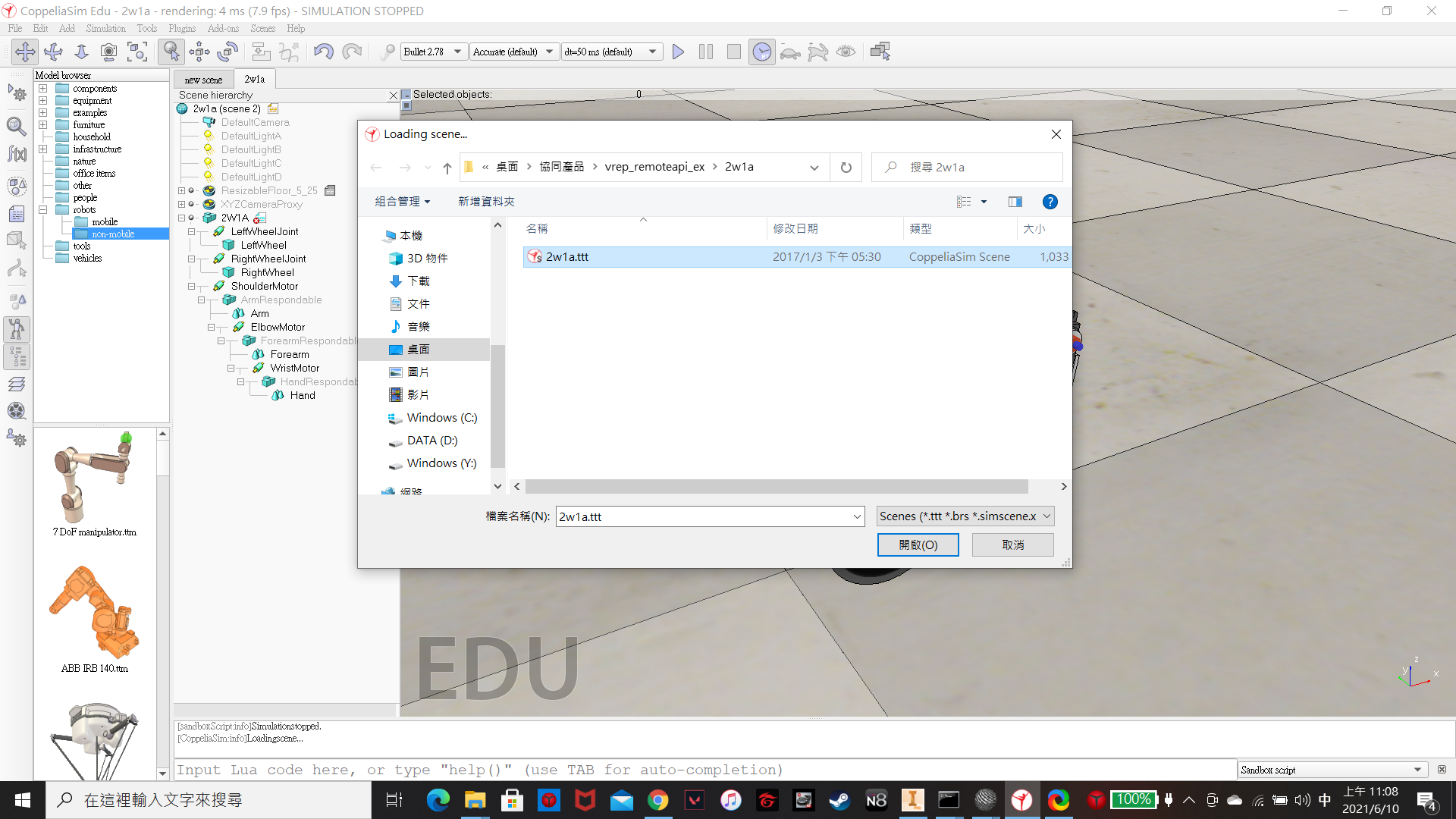Close the scene hierarchy panel

coord(393,95)
